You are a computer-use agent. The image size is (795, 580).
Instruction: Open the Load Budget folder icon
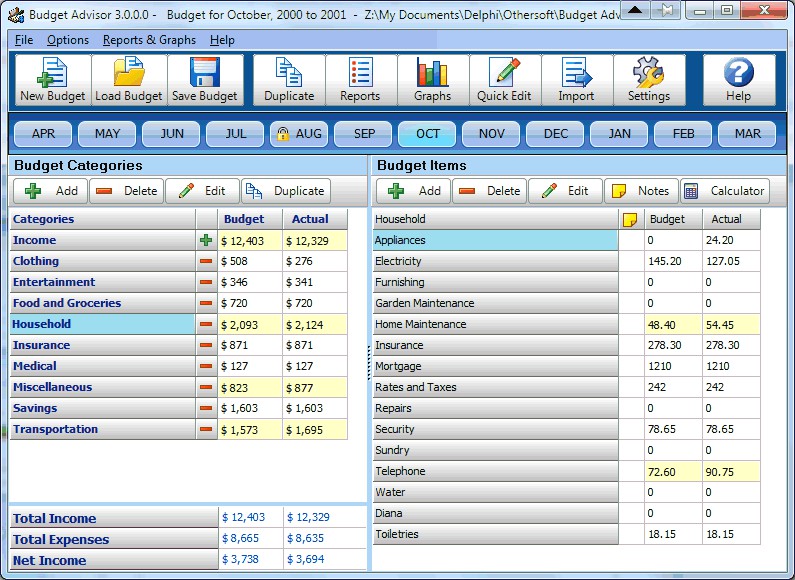pyautogui.click(x=128, y=72)
